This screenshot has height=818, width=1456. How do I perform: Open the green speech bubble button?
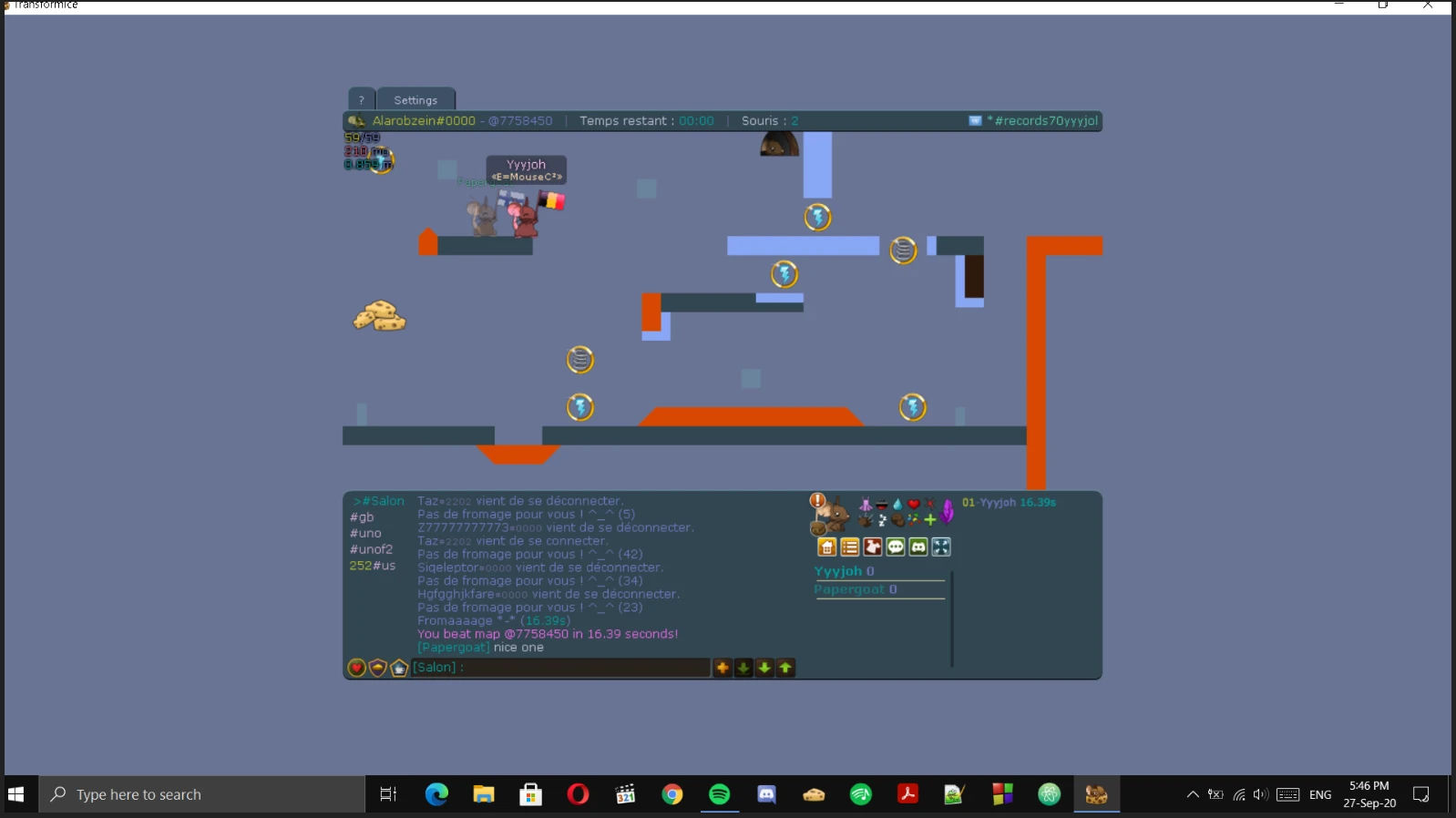(896, 547)
